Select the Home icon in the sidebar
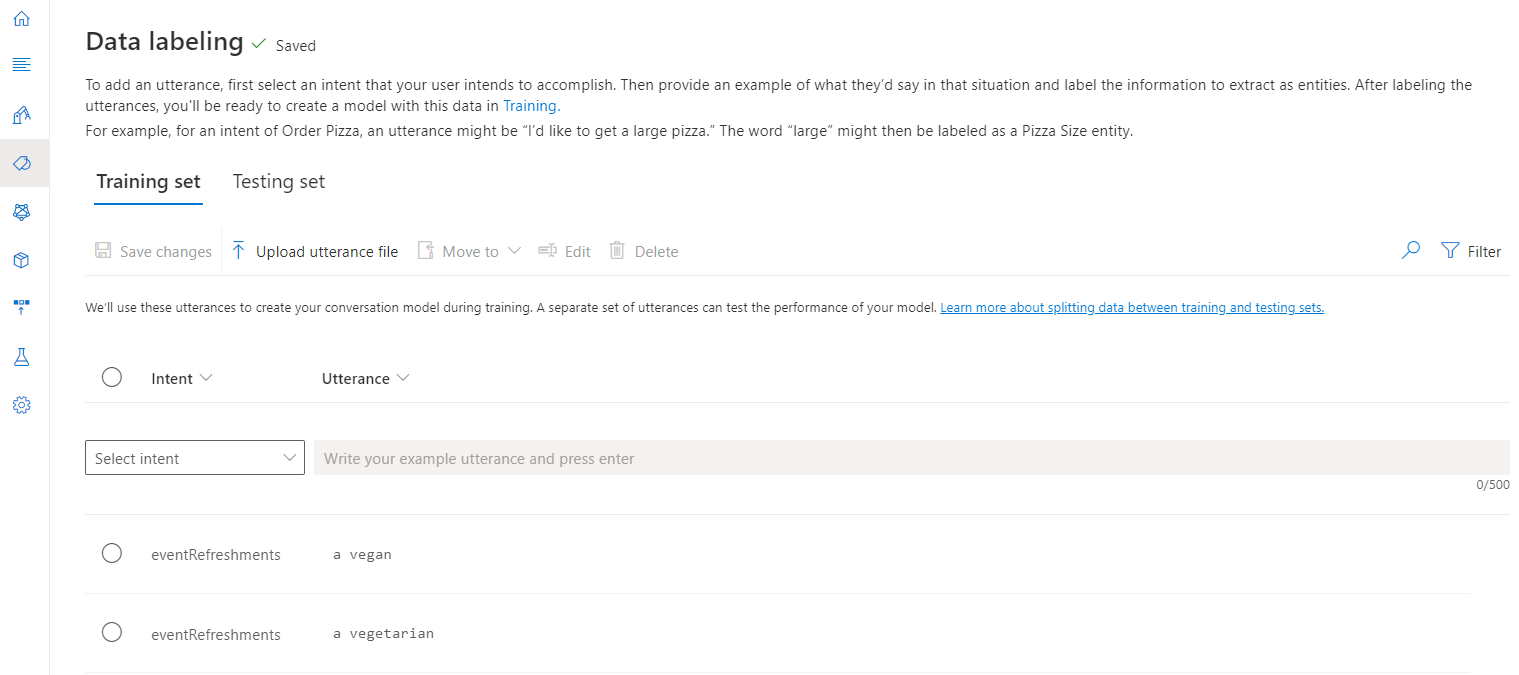 point(22,18)
